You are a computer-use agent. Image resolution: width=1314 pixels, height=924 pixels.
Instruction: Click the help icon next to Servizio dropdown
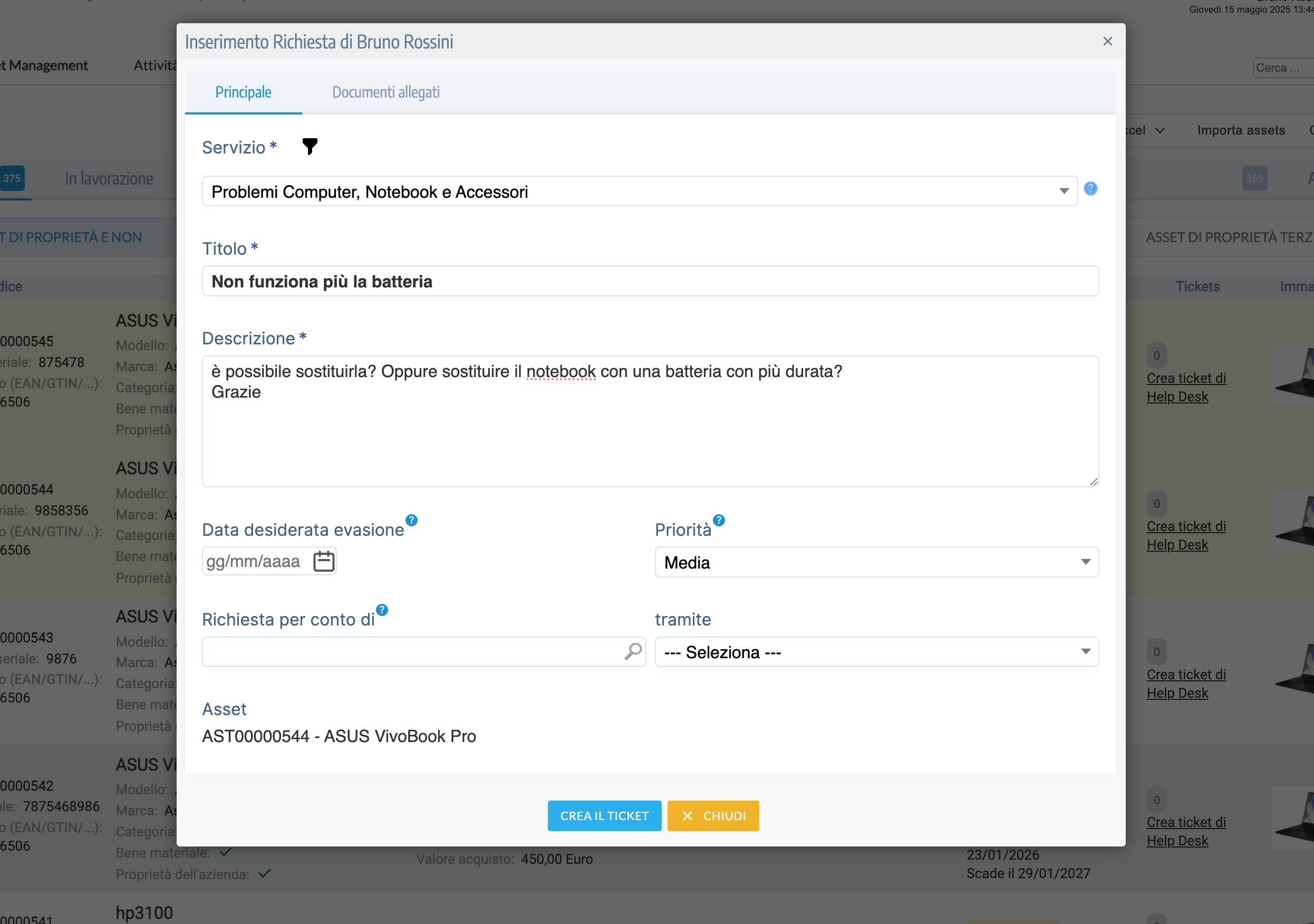(x=1090, y=188)
